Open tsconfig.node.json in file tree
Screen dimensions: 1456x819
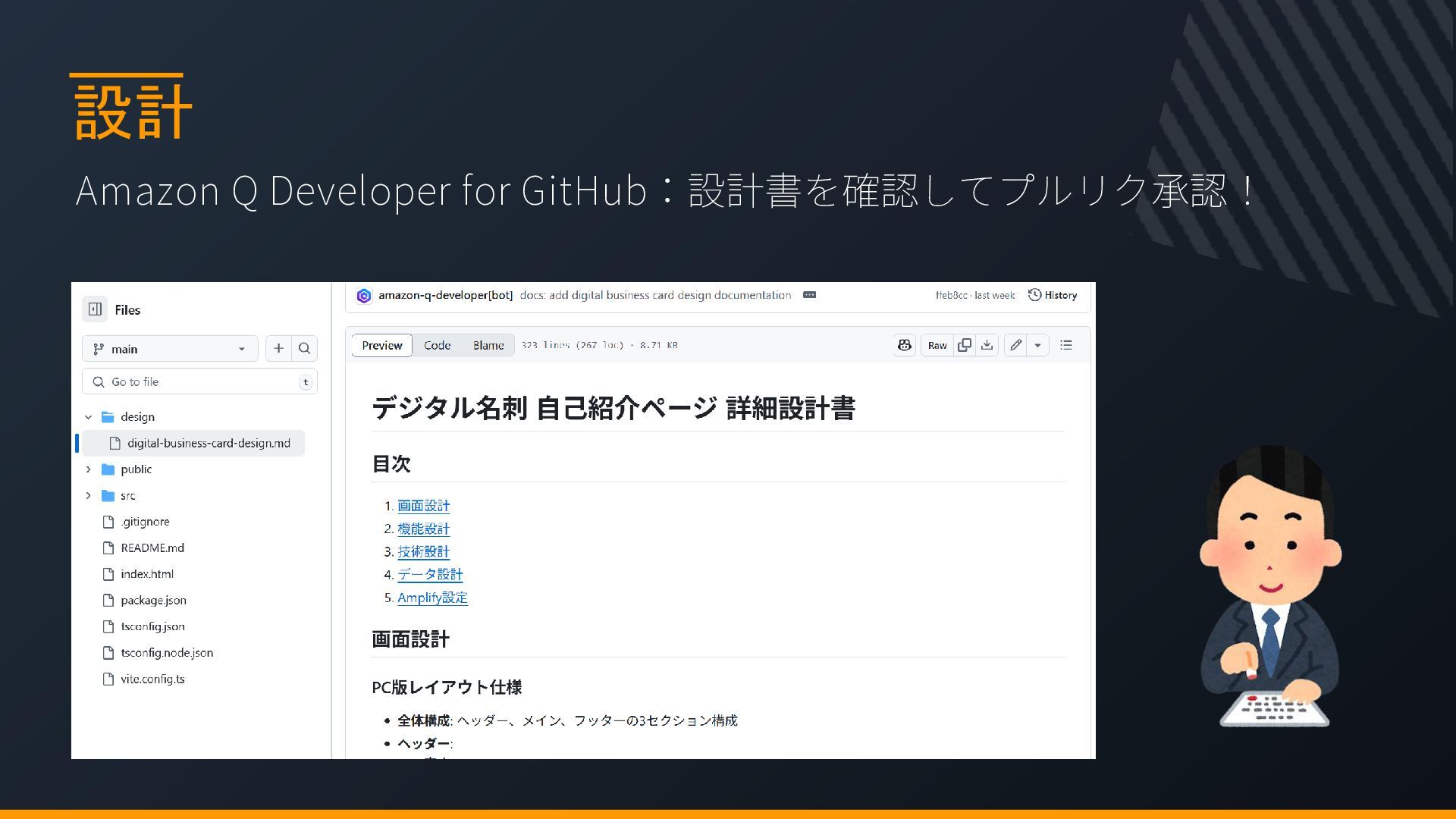[167, 653]
